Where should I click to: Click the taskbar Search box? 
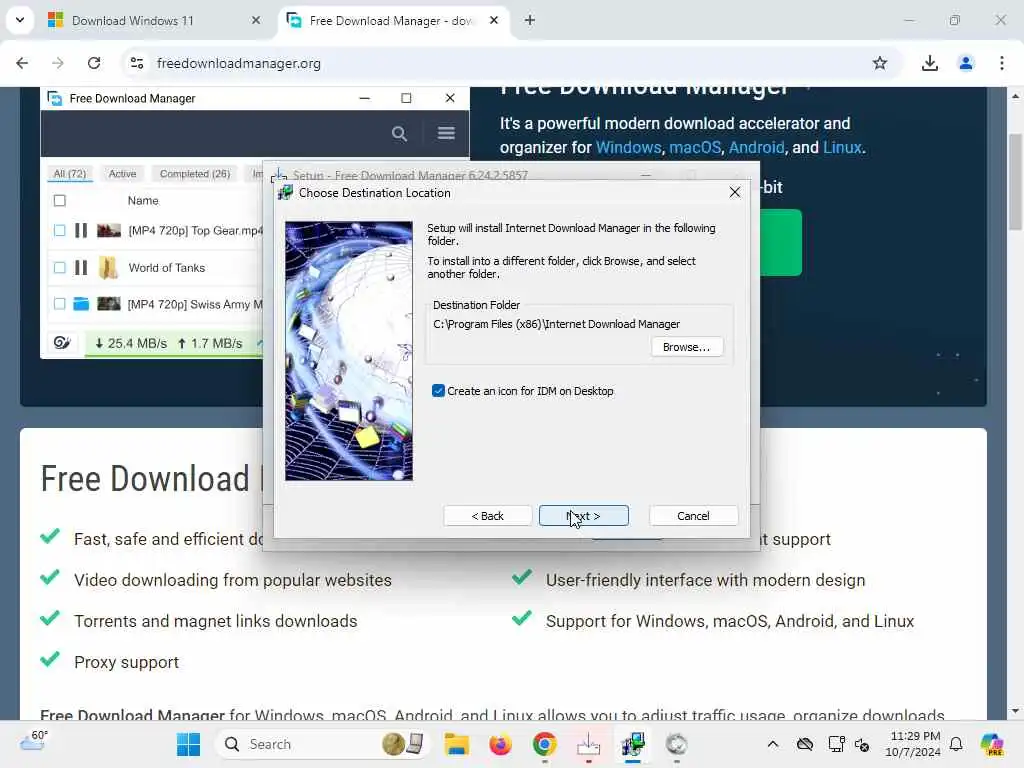click(321, 744)
